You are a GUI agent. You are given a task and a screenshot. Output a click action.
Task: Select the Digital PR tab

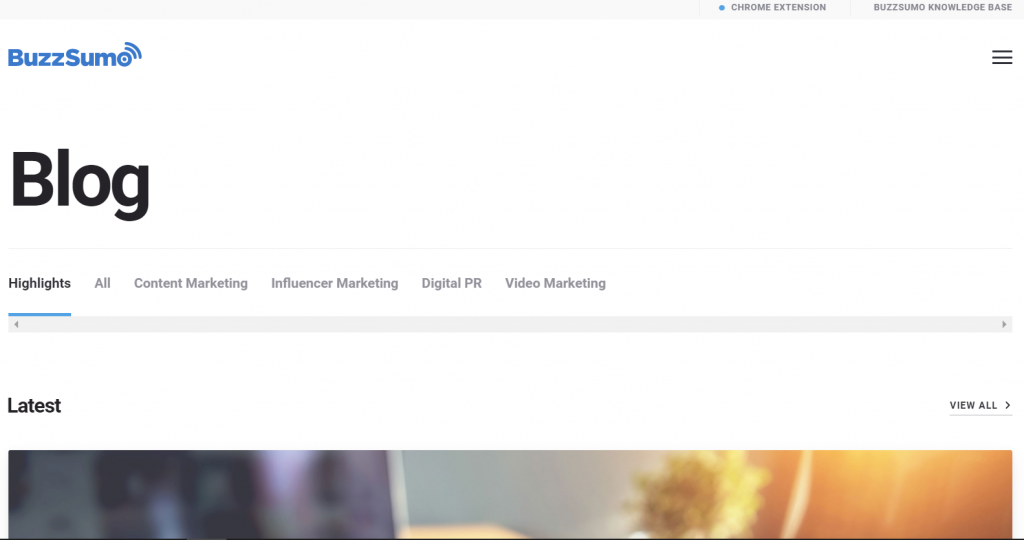(451, 283)
